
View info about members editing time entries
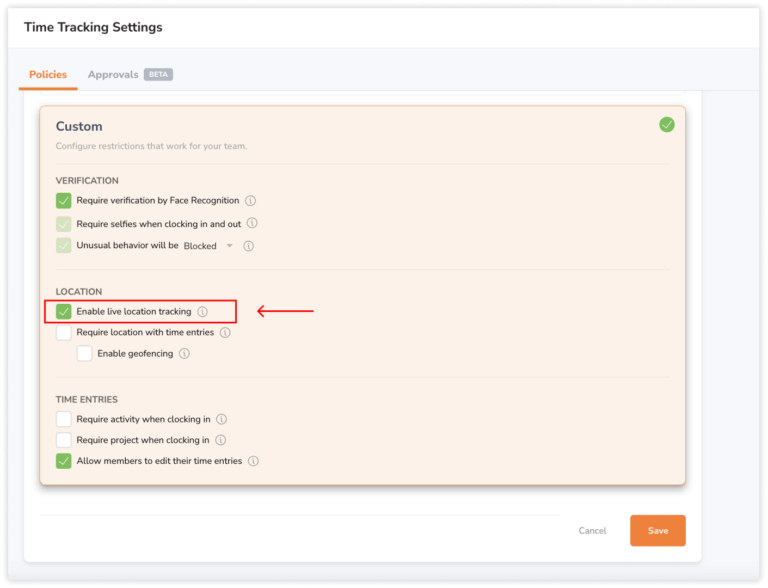click(253, 461)
